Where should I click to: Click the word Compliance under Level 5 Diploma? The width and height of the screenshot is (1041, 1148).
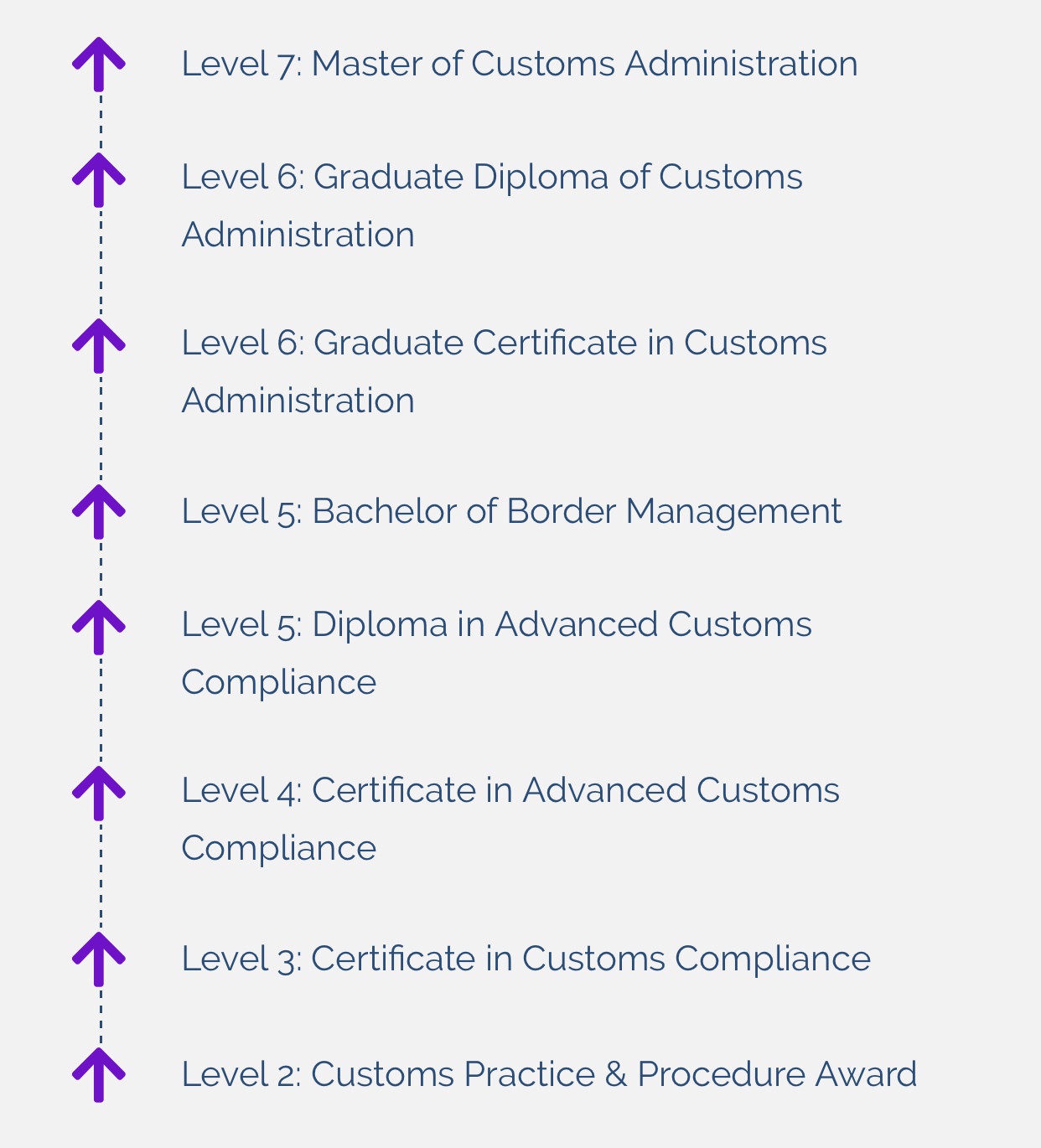coord(279,683)
